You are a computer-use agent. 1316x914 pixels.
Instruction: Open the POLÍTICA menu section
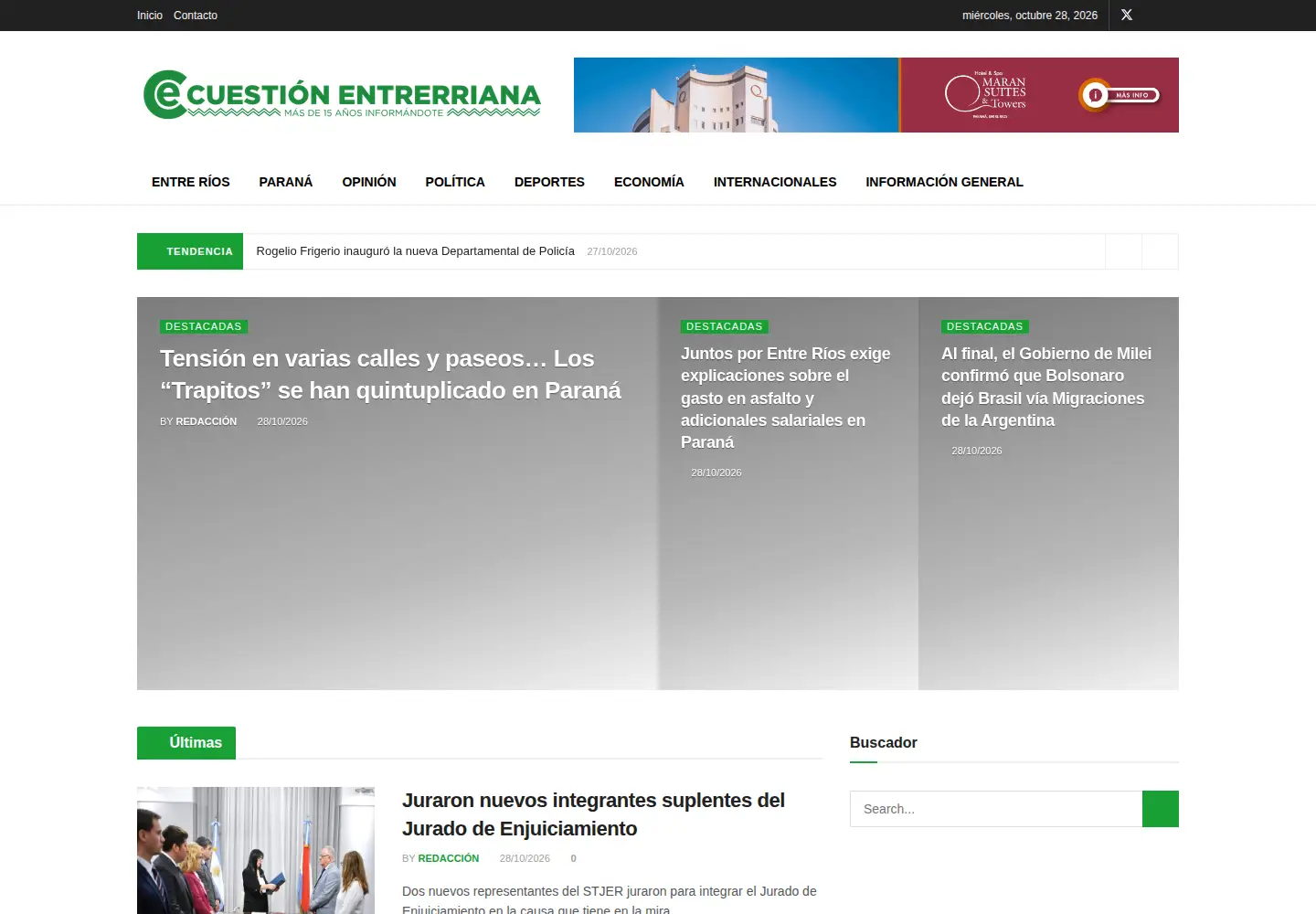[x=455, y=182]
